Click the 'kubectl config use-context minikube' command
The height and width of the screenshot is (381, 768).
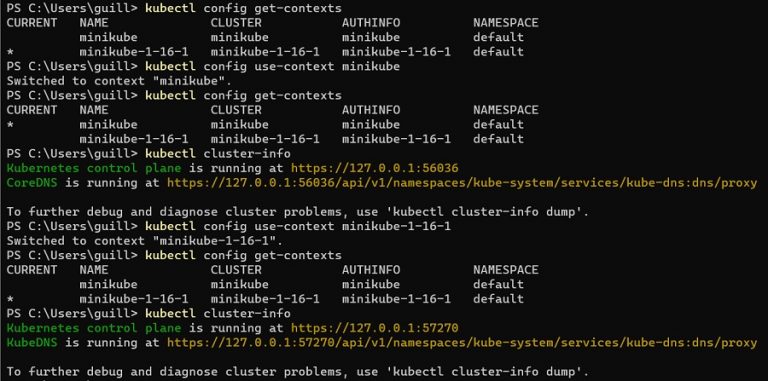pyautogui.click(x=272, y=67)
